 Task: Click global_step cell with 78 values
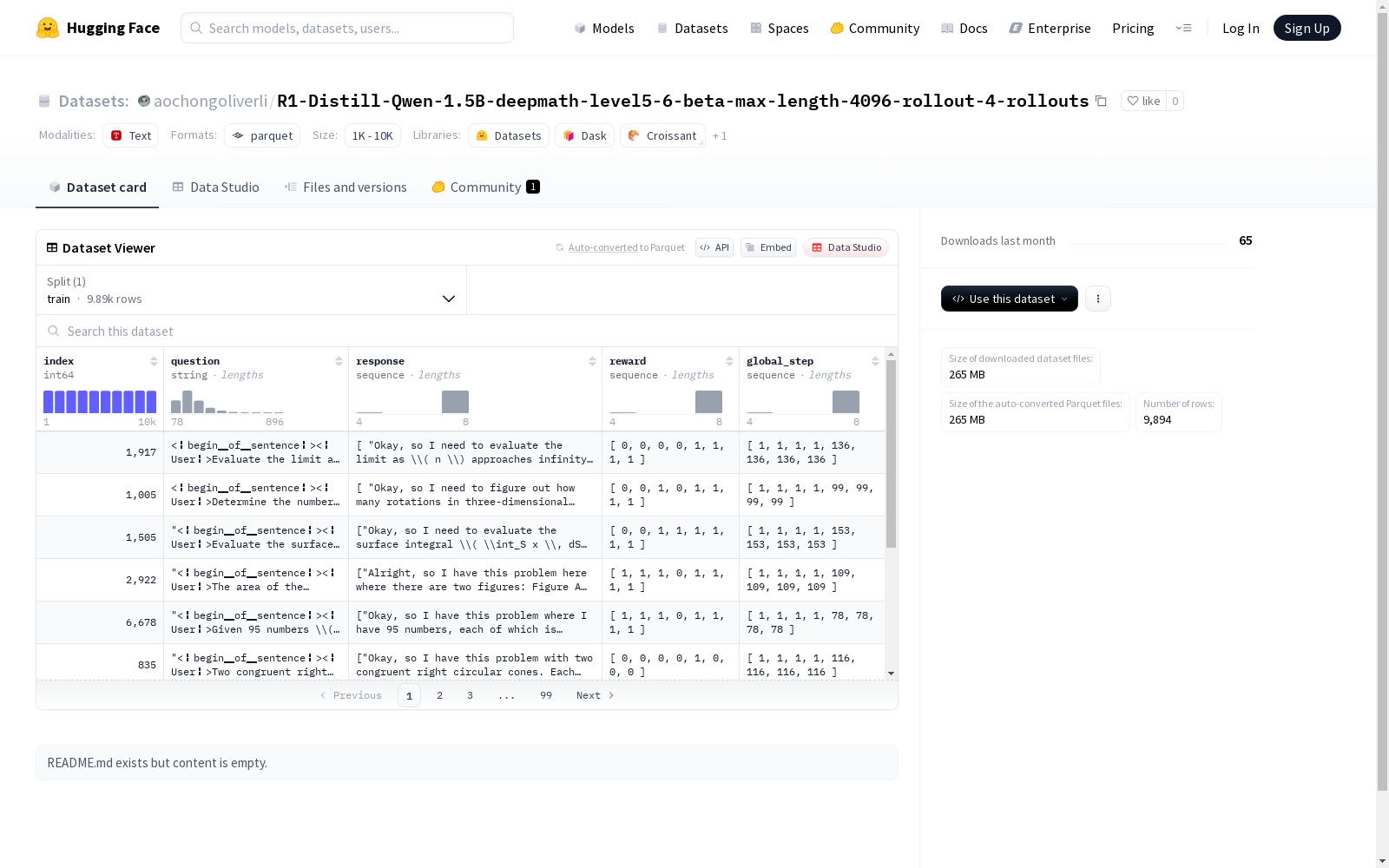pyautogui.click(x=812, y=622)
